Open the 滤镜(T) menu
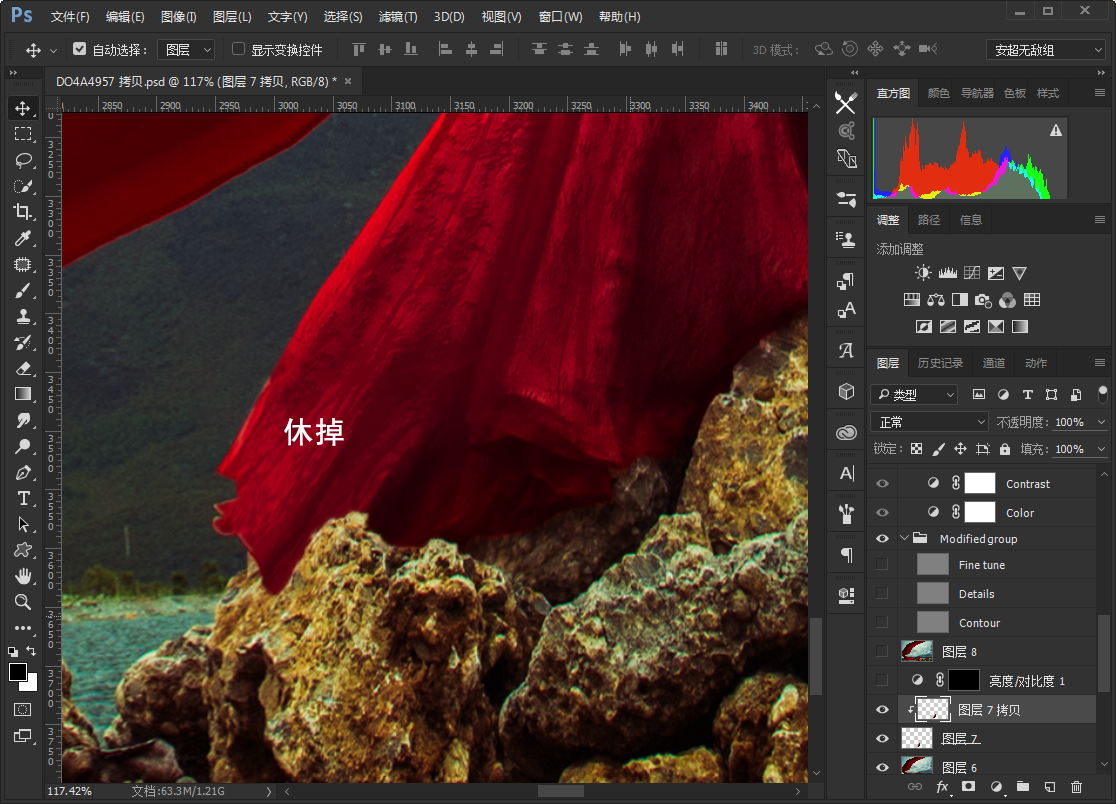1116x804 pixels. click(x=398, y=16)
